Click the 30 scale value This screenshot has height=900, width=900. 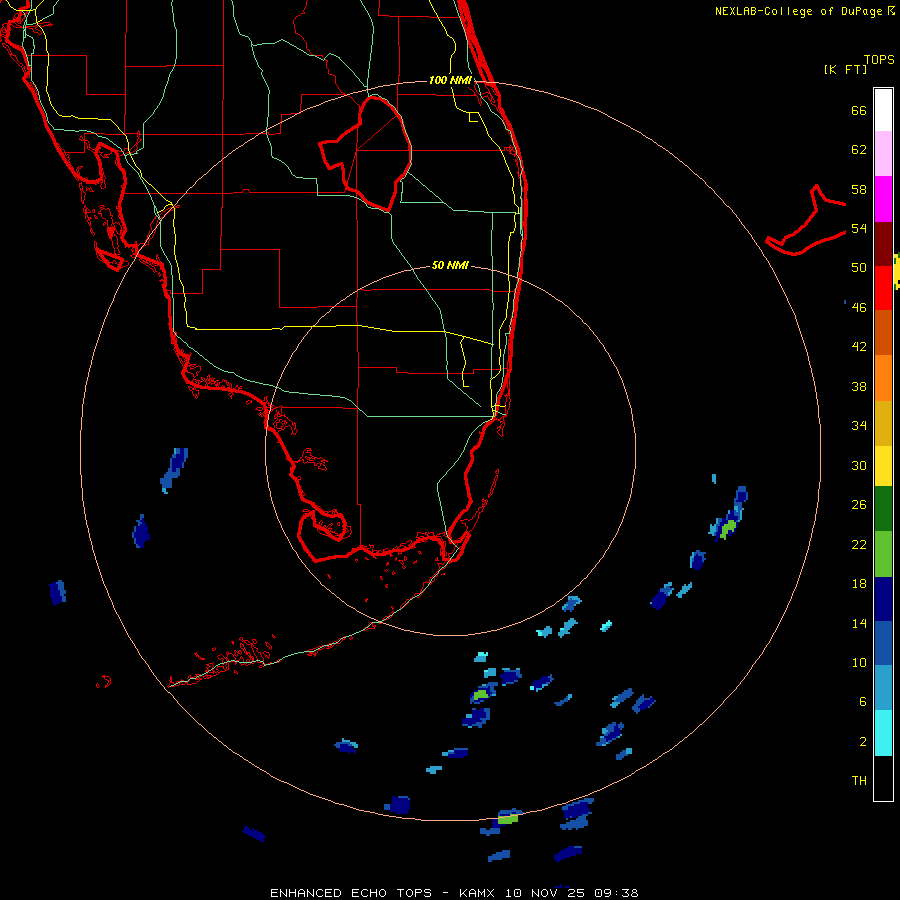pyautogui.click(x=859, y=465)
